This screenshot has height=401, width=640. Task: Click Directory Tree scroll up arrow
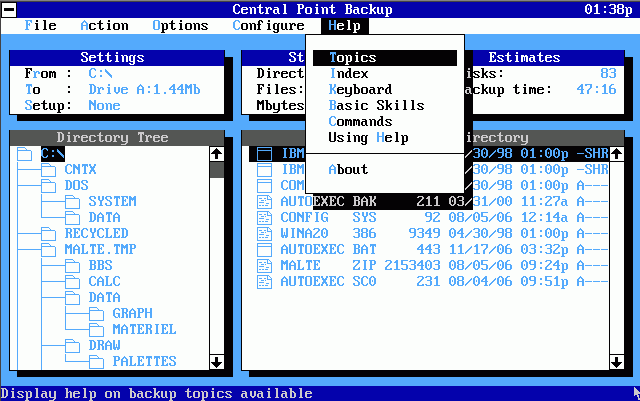[x=216, y=154]
